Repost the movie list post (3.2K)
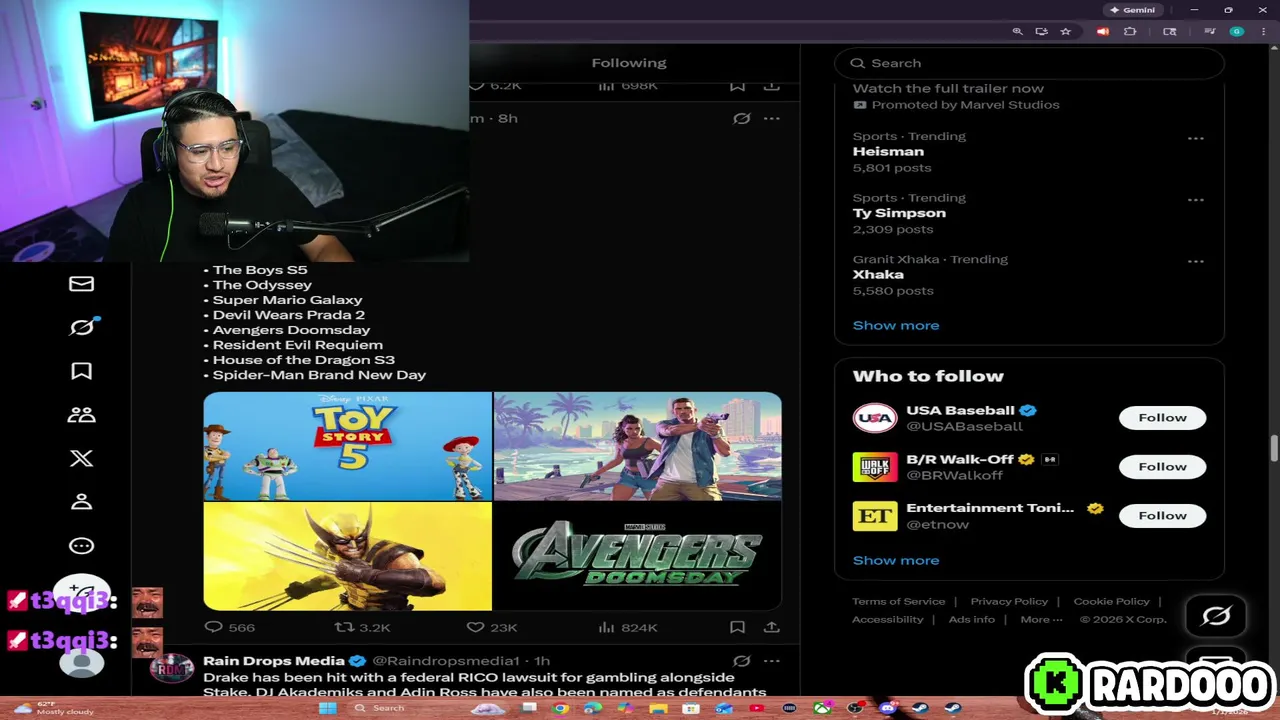The width and height of the screenshot is (1280, 720). [x=362, y=627]
